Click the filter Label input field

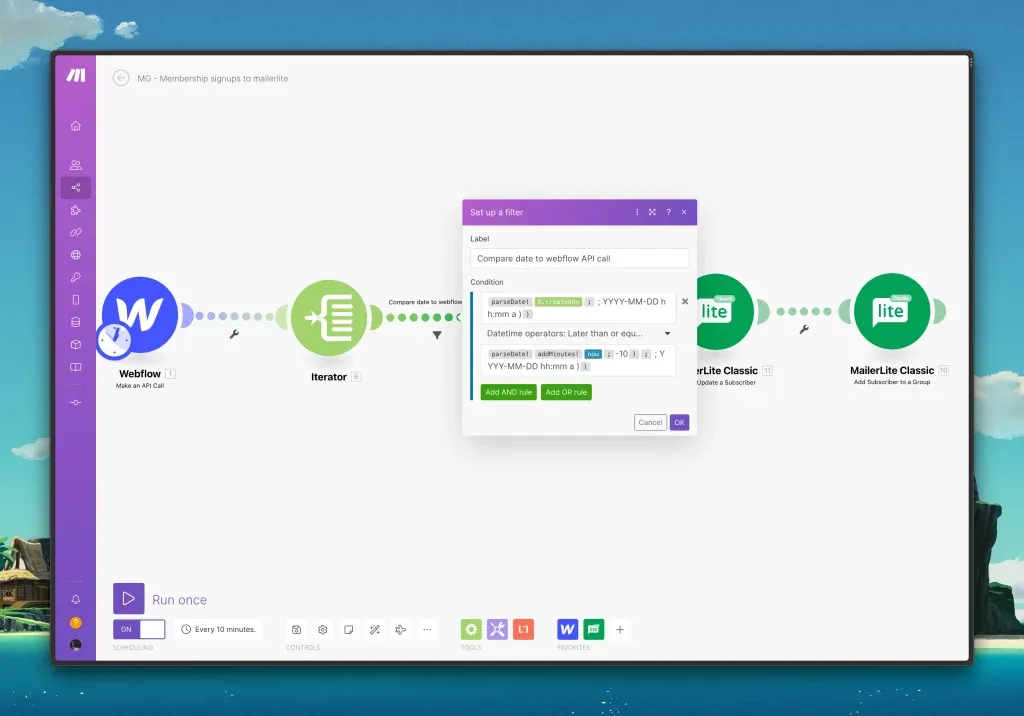579,258
